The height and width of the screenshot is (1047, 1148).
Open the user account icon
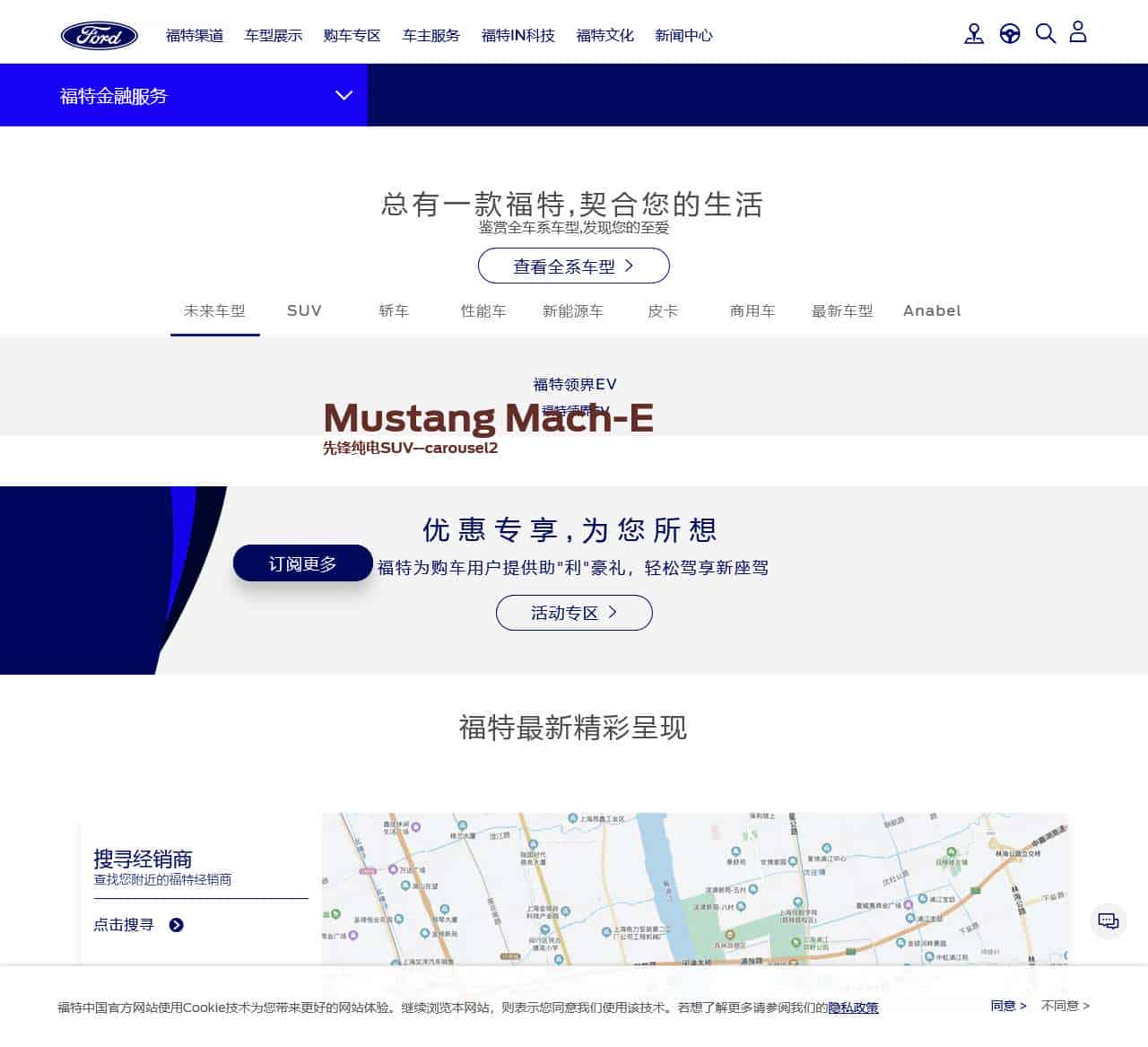(x=1078, y=32)
